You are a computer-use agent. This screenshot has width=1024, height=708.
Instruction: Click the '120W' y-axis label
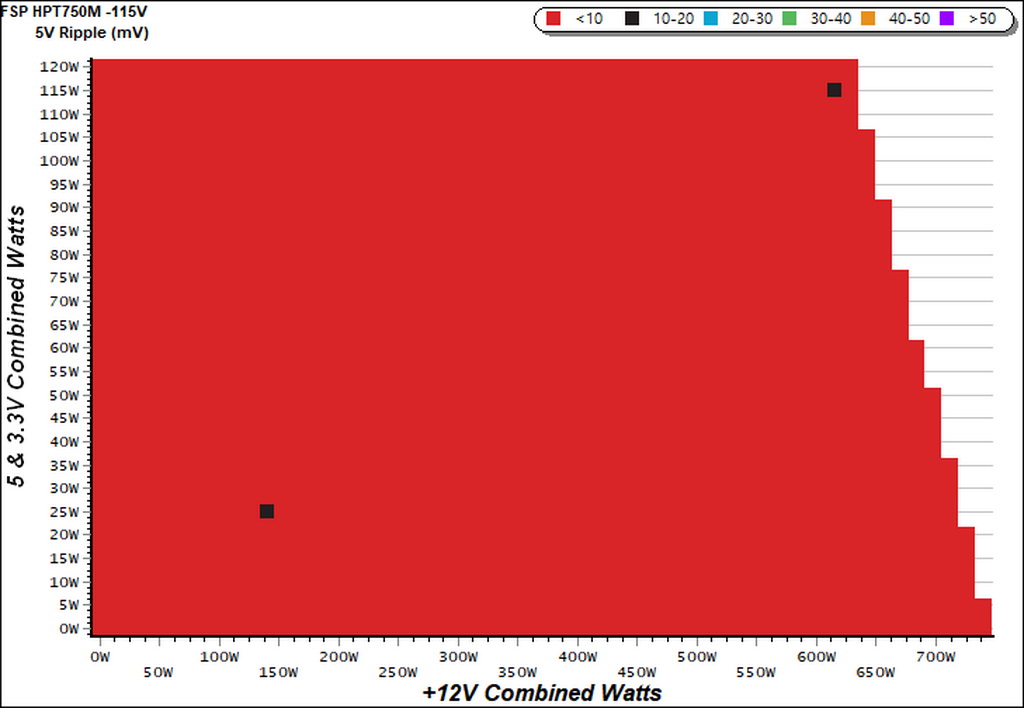pyautogui.click(x=59, y=67)
